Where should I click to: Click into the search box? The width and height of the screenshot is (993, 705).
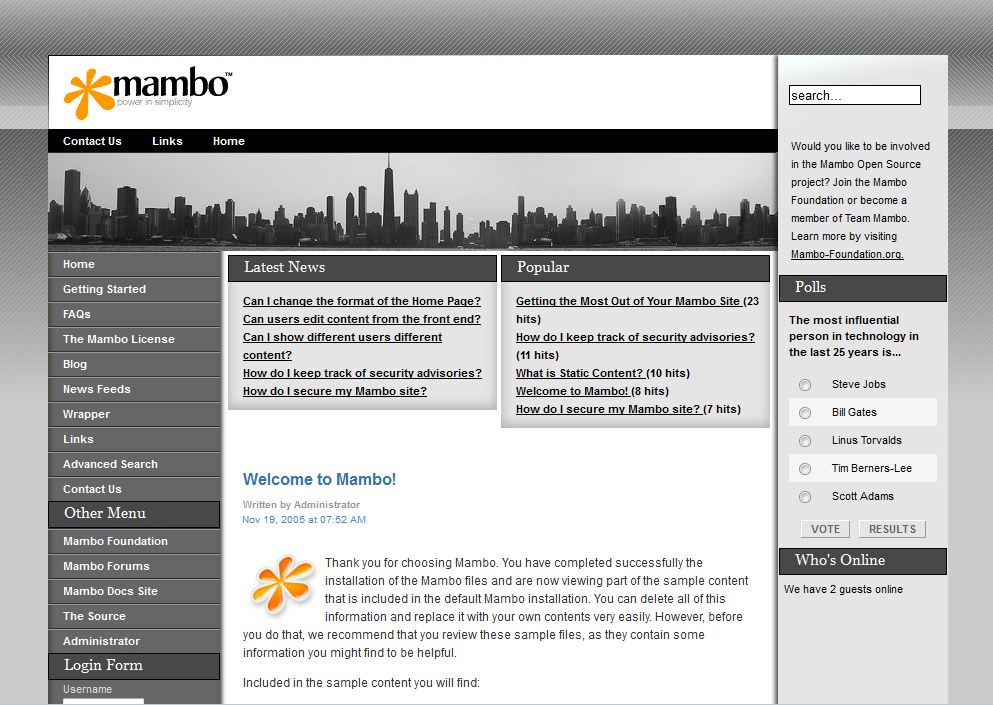(x=855, y=95)
